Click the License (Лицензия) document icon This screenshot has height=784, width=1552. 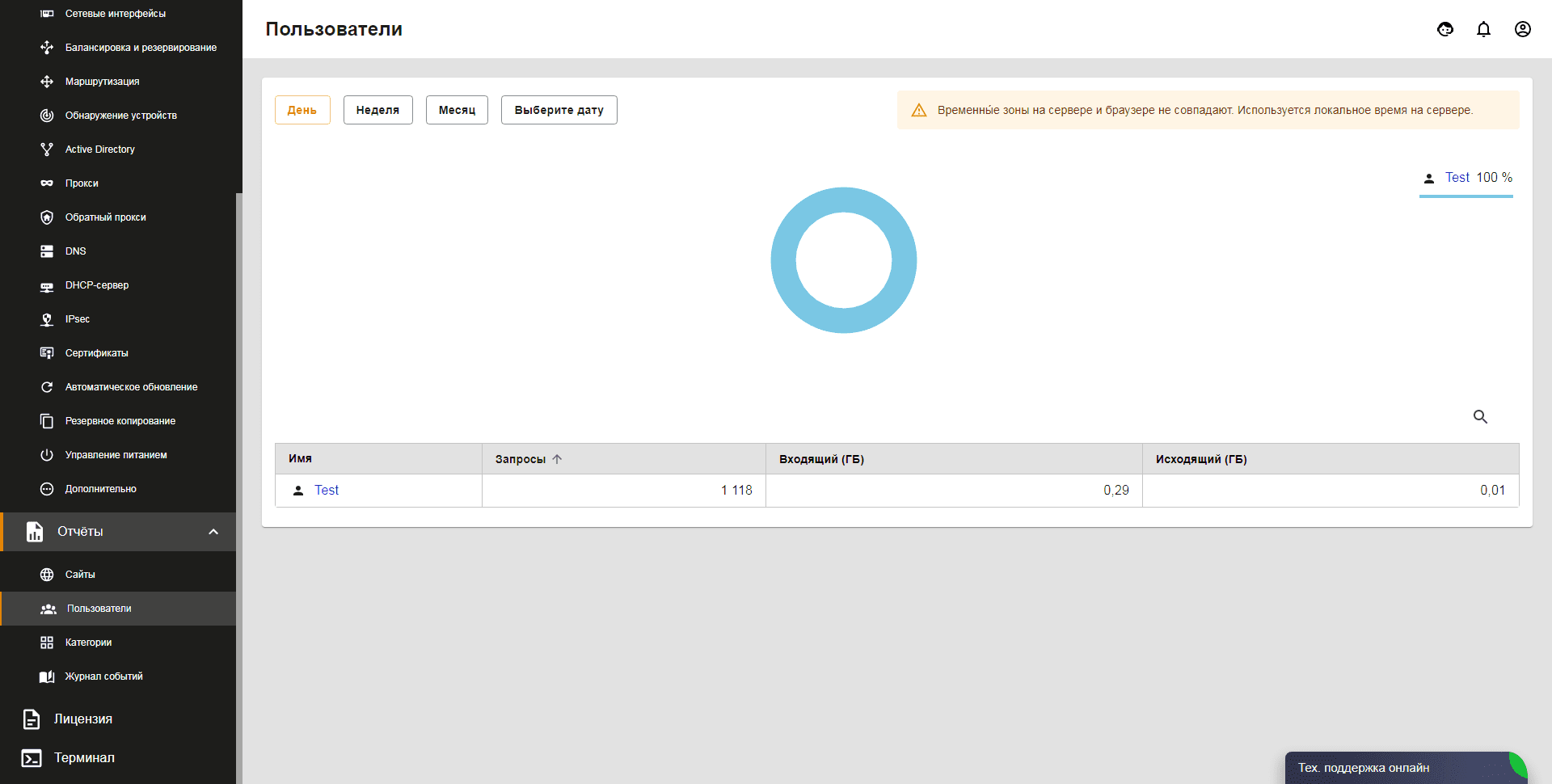click(32, 719)
